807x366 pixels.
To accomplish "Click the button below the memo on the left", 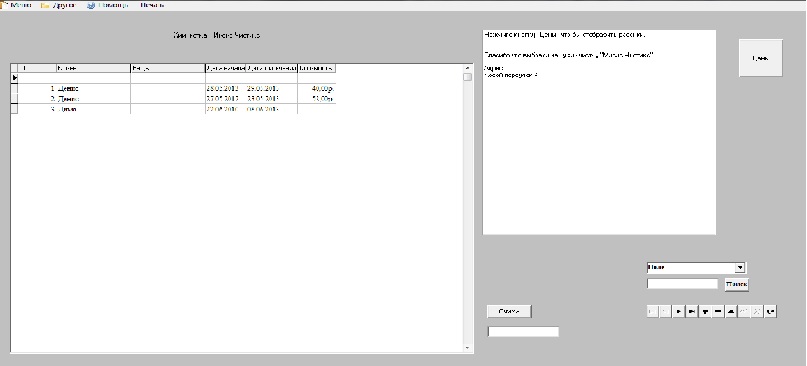I will click(509, 311).
